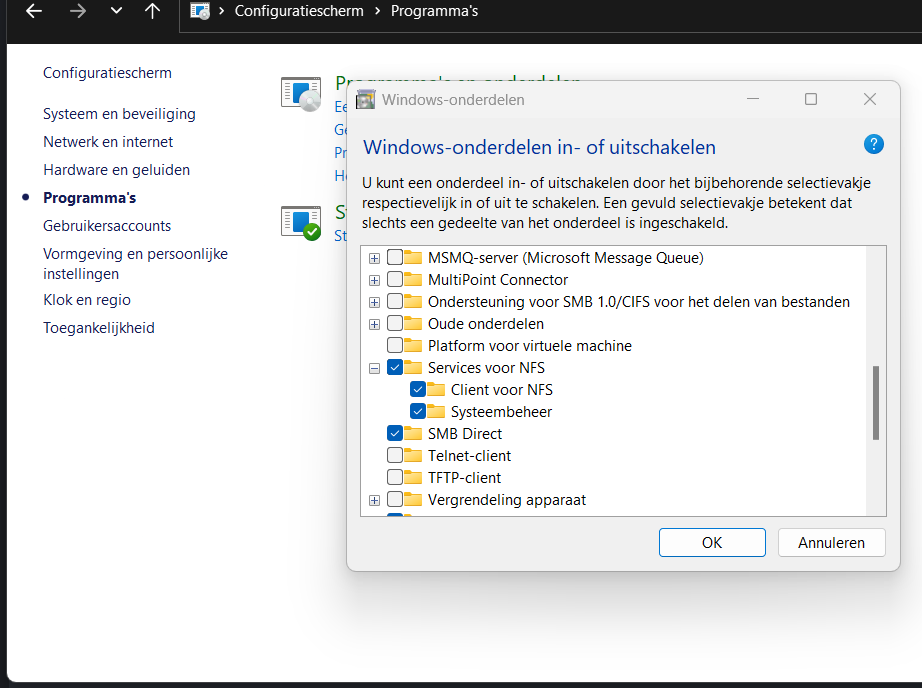Image resolution: width=922 pixels, height=688 pixels.
Task: Click folder icon beside Telnet-client
Action: point(413,455)
